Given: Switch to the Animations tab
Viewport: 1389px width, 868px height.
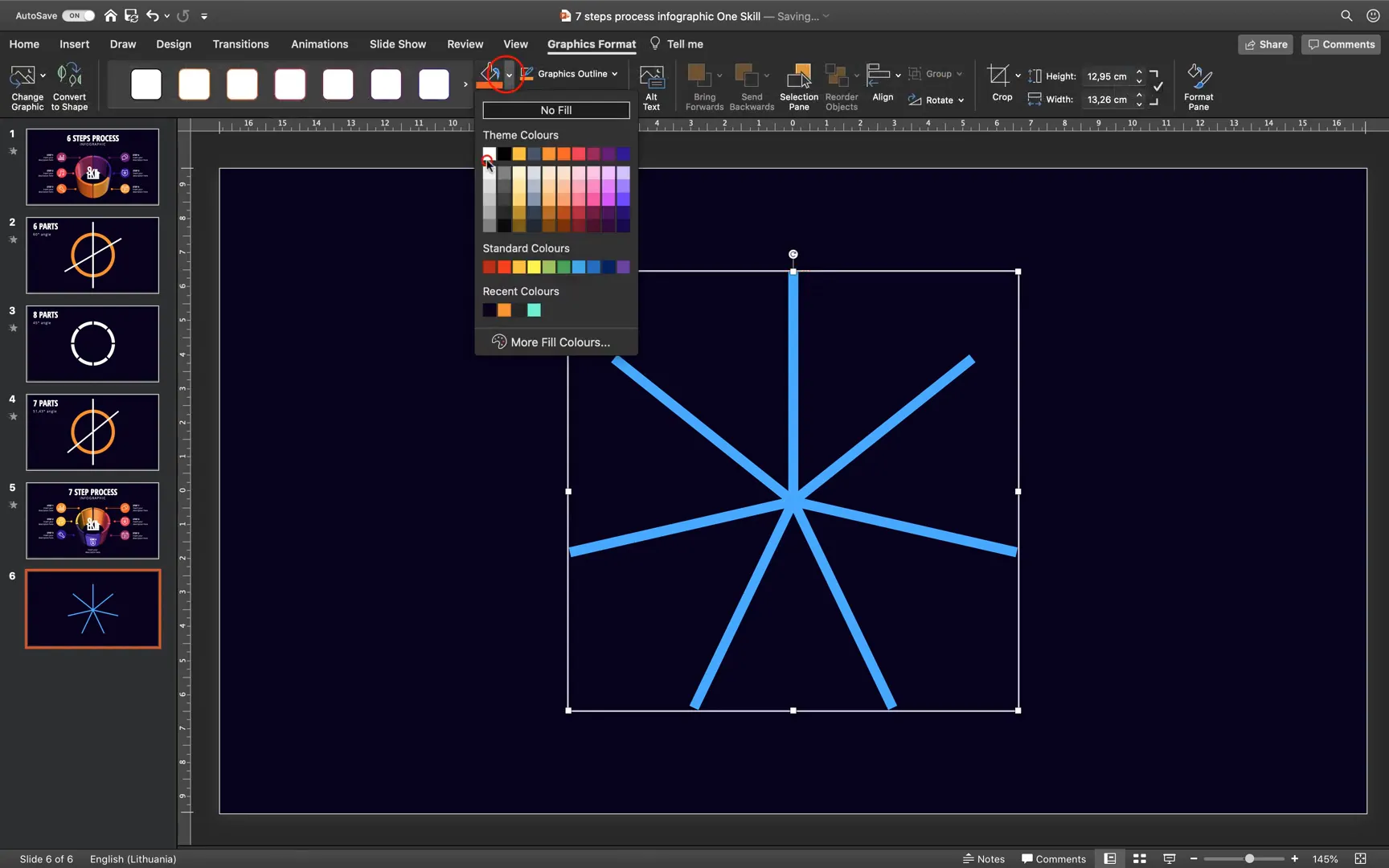Looking at the screenshot, I should pos(319,44).
